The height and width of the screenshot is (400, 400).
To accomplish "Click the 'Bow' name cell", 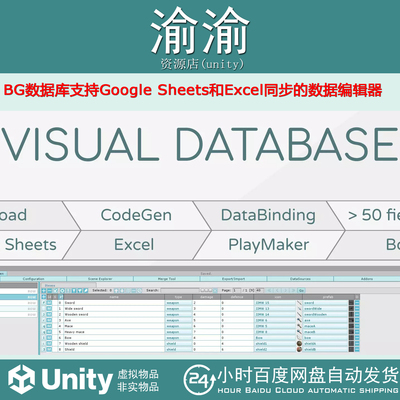I will 114,338.
